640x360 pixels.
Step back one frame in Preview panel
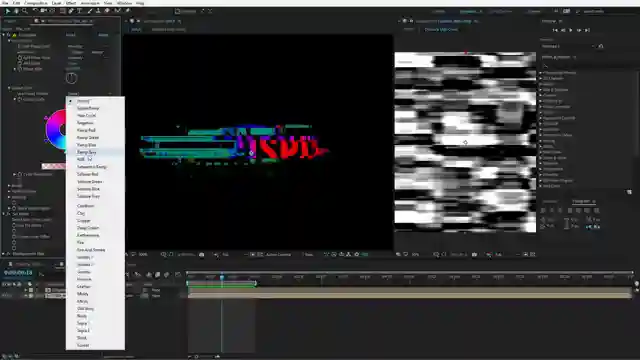tap(563, 30)
